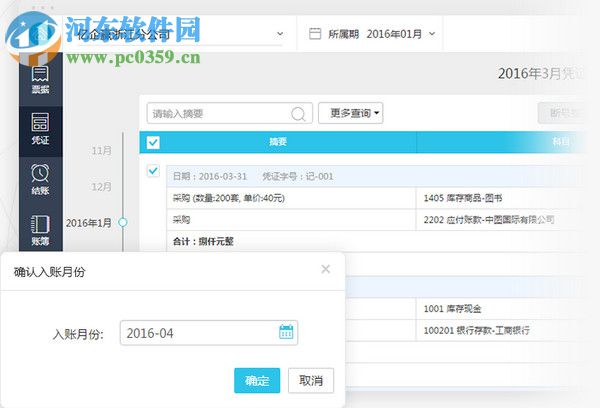The image size is (600, 408).
Task: Click the calendar icon beside 所属期
Action: [315, 34]
